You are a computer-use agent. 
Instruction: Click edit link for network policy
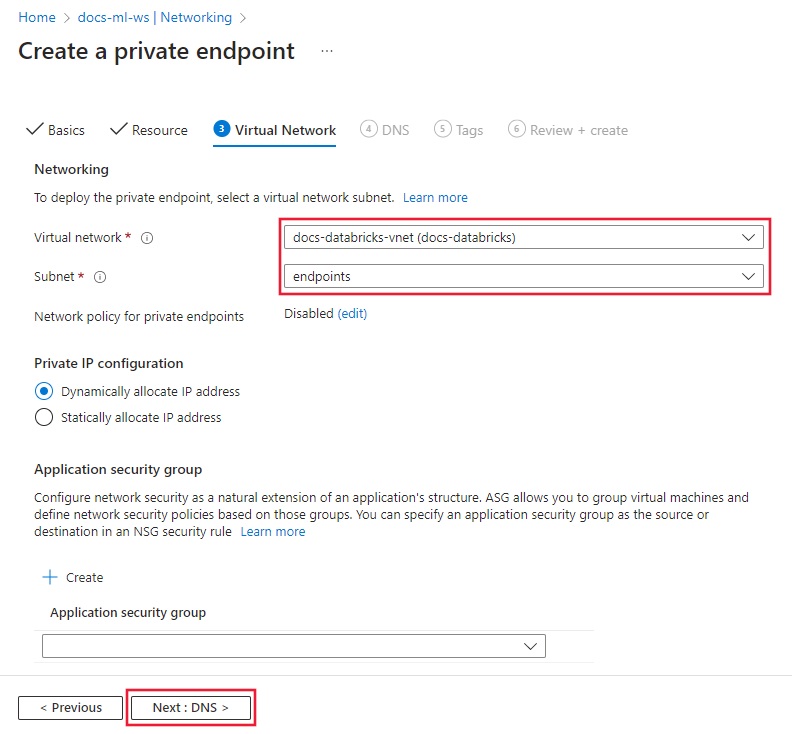click(352, 313)
